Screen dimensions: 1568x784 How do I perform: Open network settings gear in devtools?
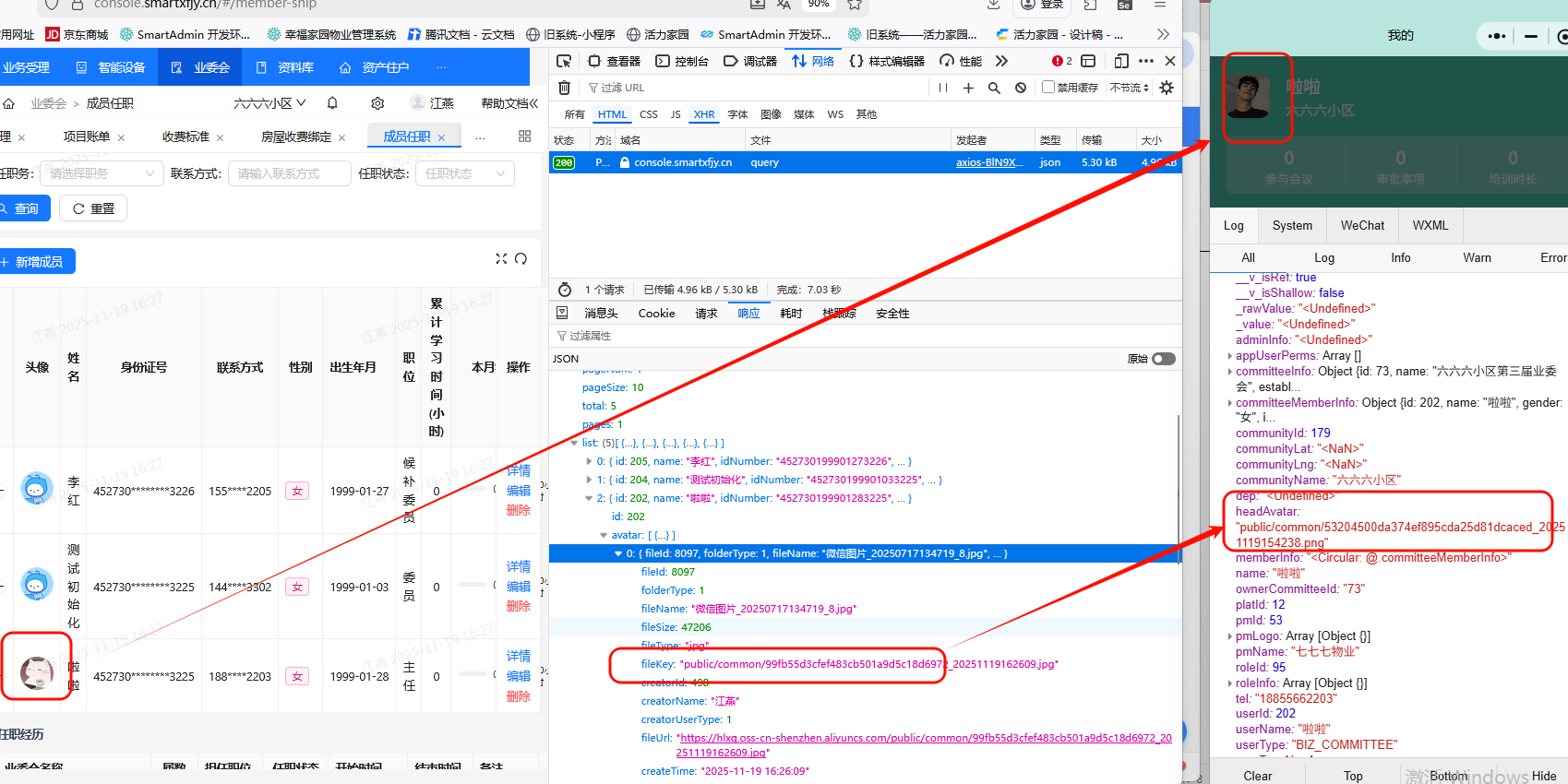[1167, 88]
